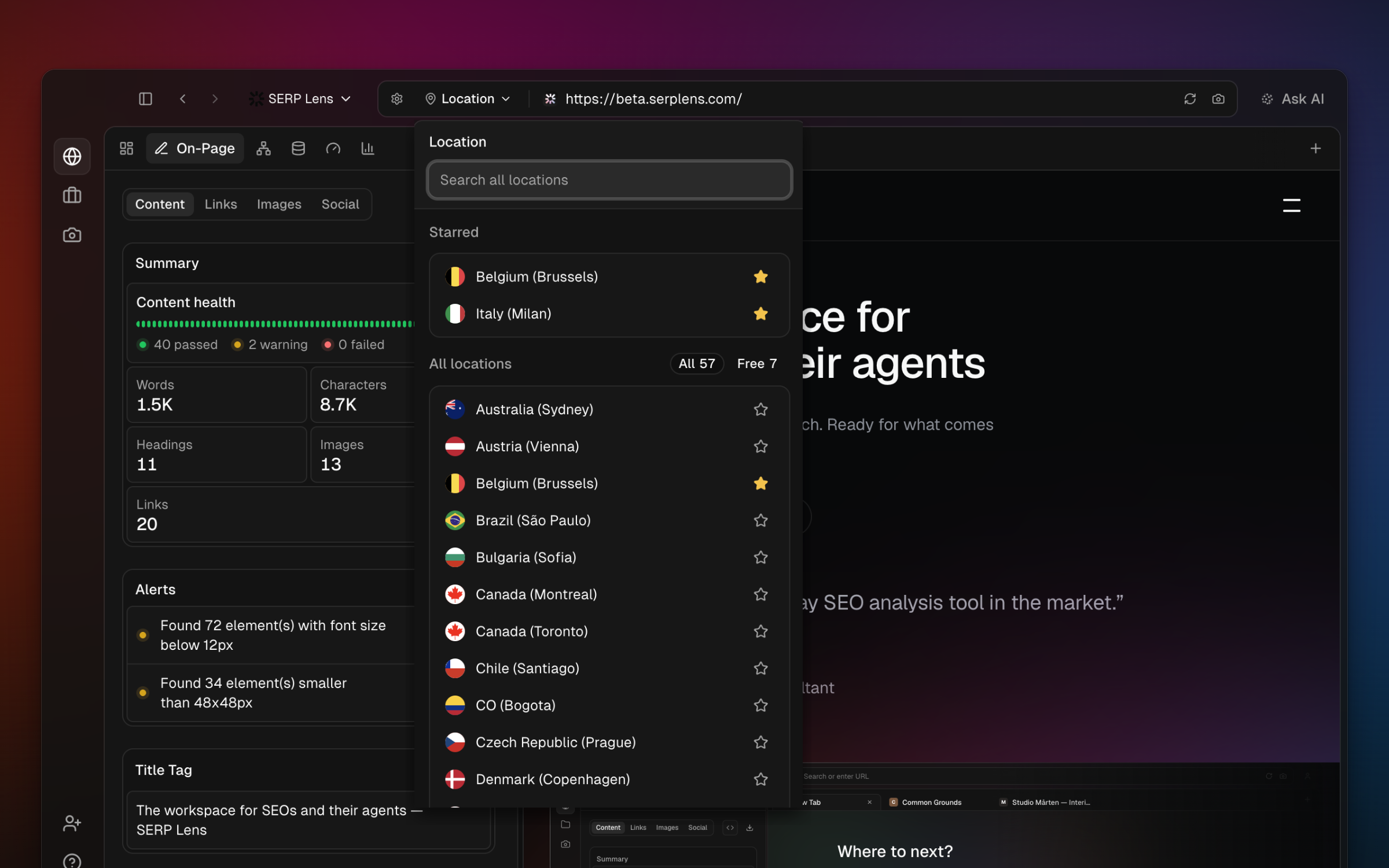Unstar Italy (Milan) in Starred list
The height and width of the screenshot is (868, 1389).
760,314
